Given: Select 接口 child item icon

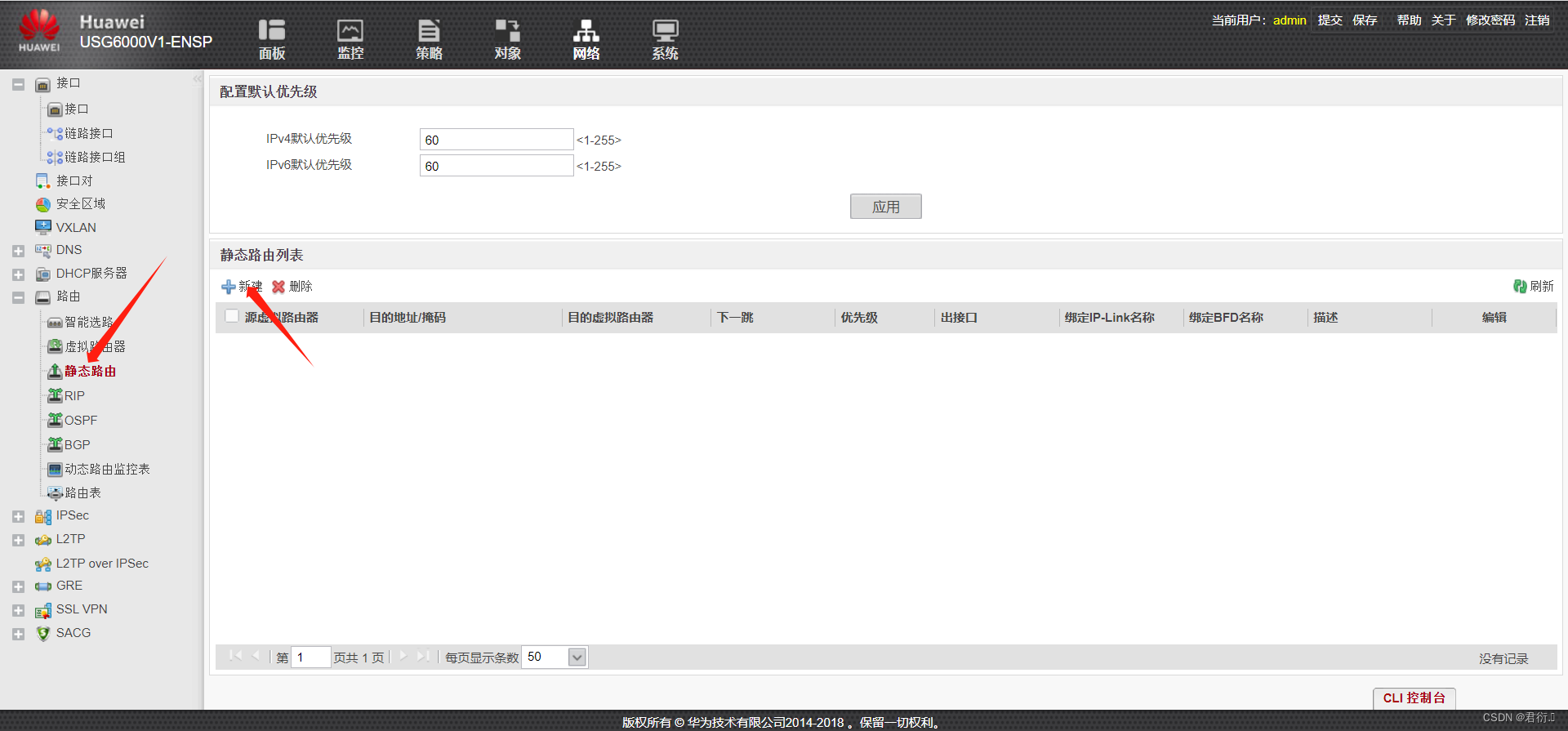Looking at the screenshot, I should coord(55,109).
